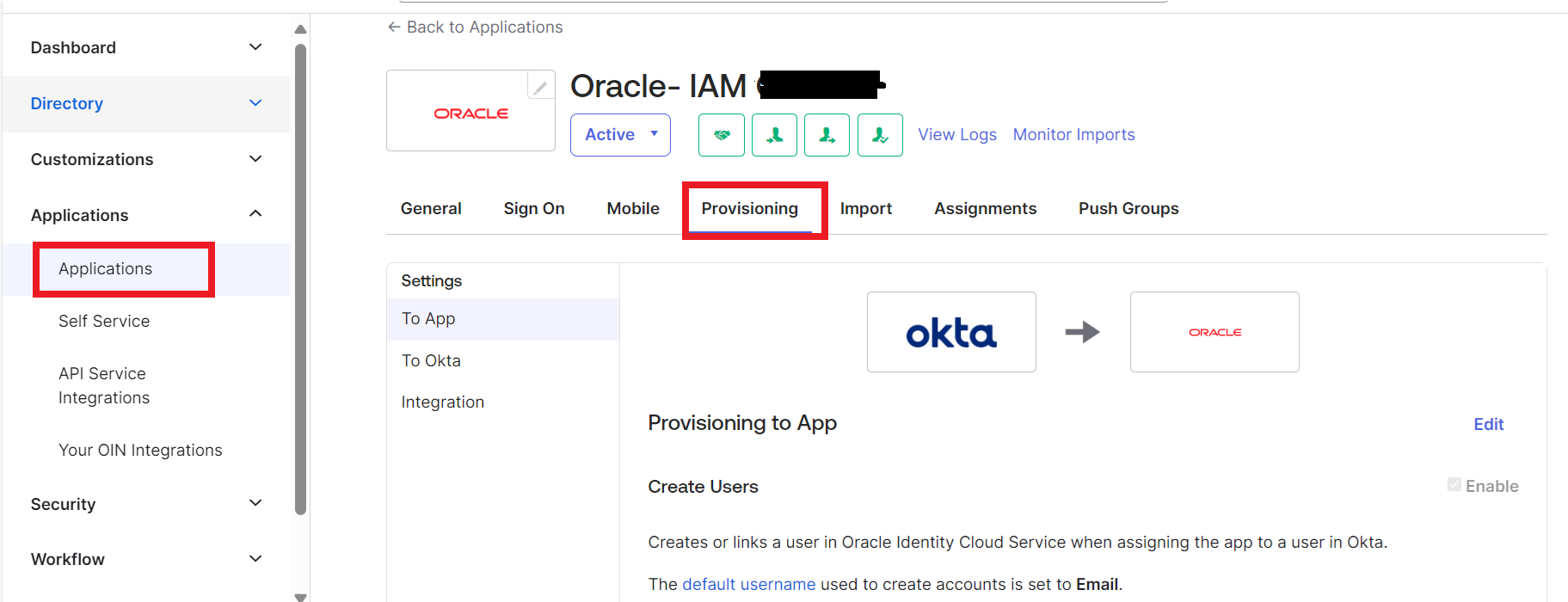Open the Mobile tab
Screen dimensions: 1568x602
point(633,208)
